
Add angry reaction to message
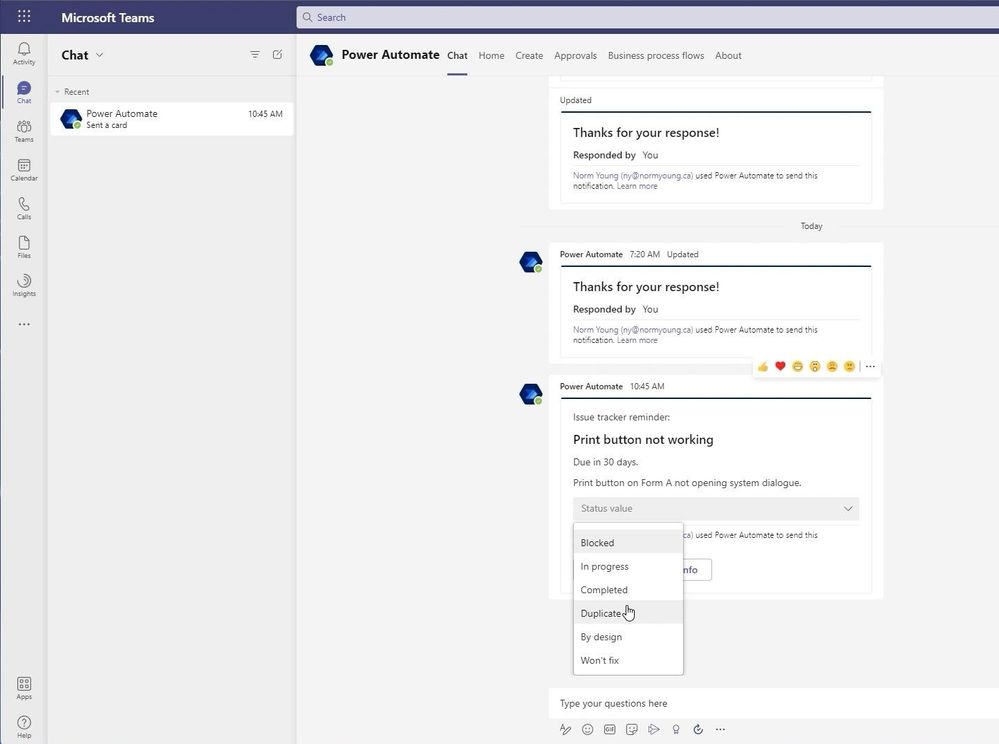[x=849, y=366]
